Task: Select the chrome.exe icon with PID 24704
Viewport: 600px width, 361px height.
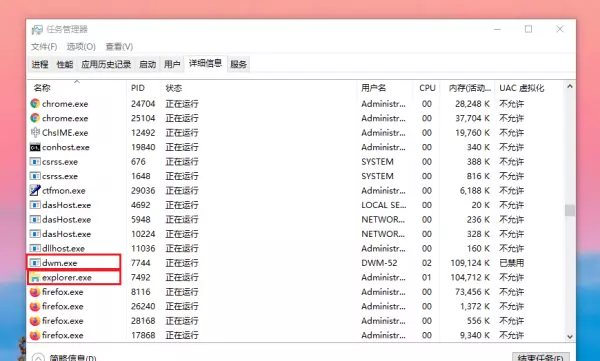Action: coord(35,103)
